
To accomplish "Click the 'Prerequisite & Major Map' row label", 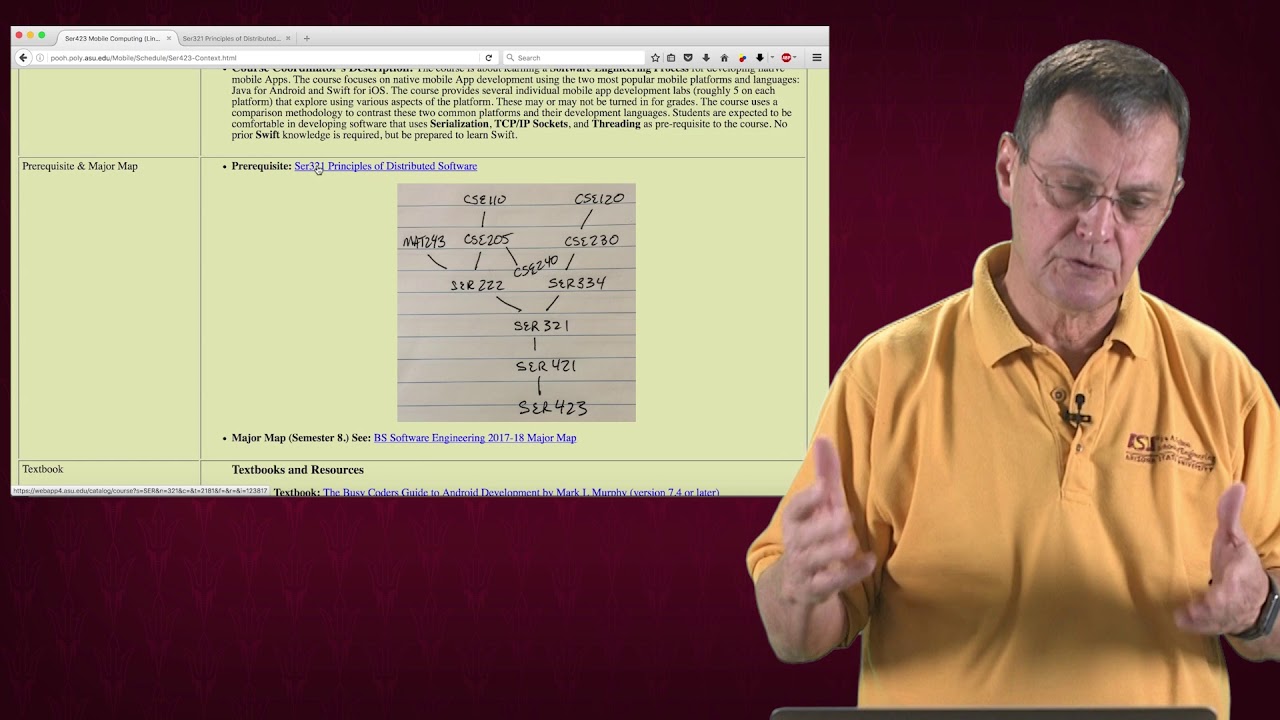I will (80, 166).
